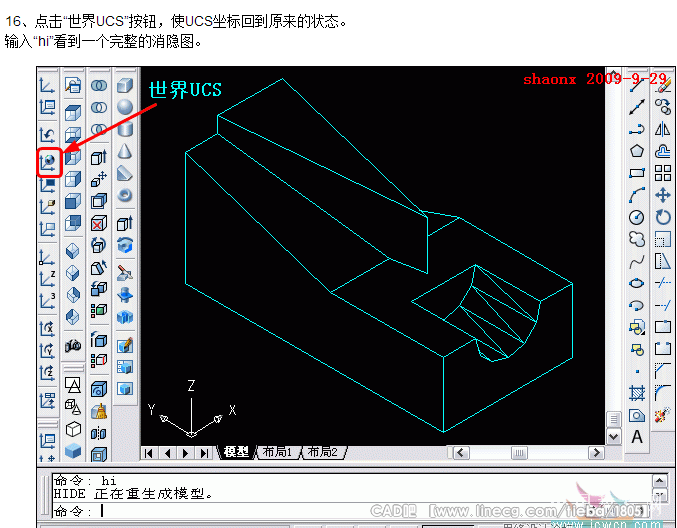Image resolution: width=677 pixels, height=528 pixels.
Task: Click horizontal scrollbar right arrow
Action: tap(596, 453)
